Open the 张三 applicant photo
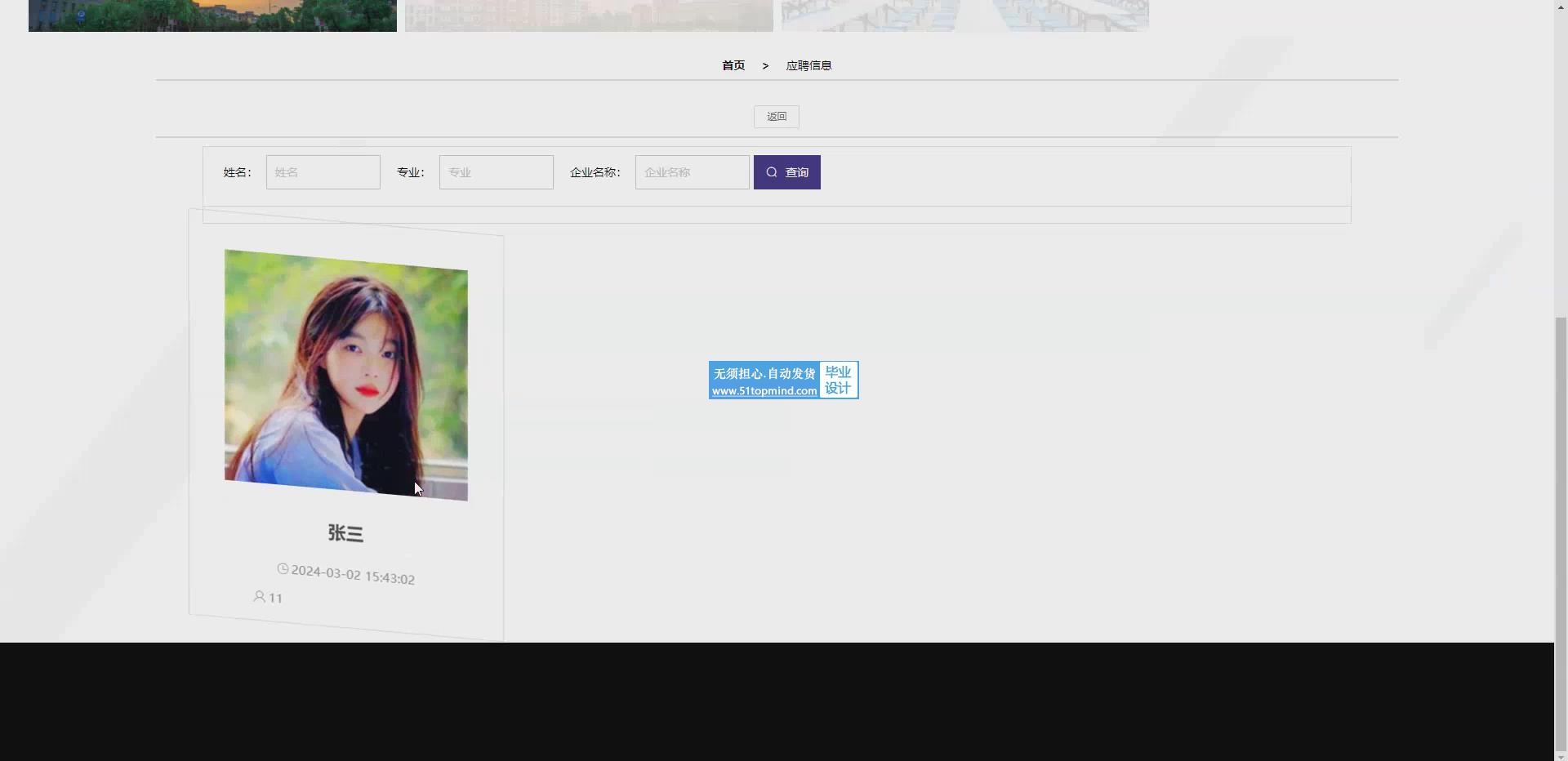1568x761 pixels. (346, 375)
